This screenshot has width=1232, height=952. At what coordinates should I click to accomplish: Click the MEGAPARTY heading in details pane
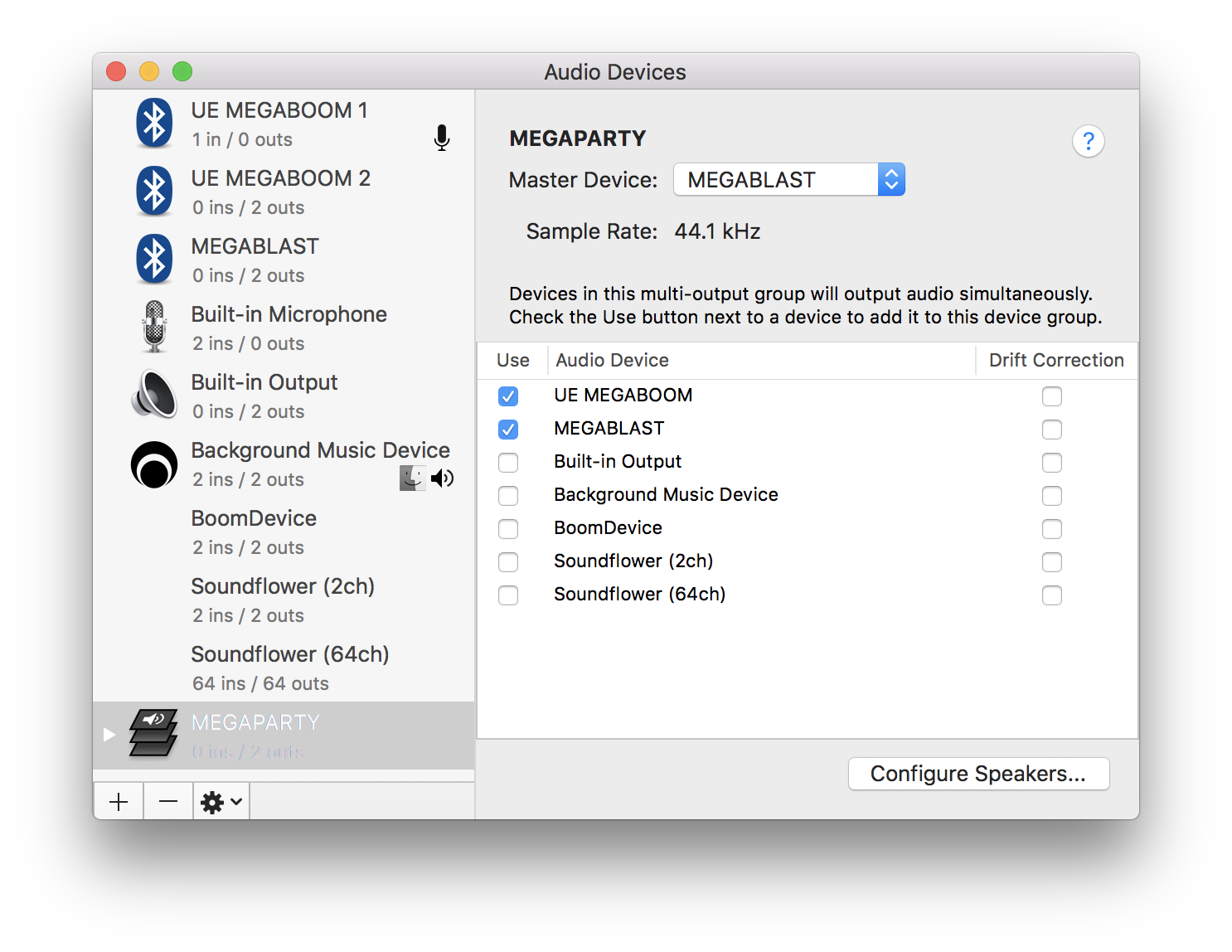tap(578, 138)
